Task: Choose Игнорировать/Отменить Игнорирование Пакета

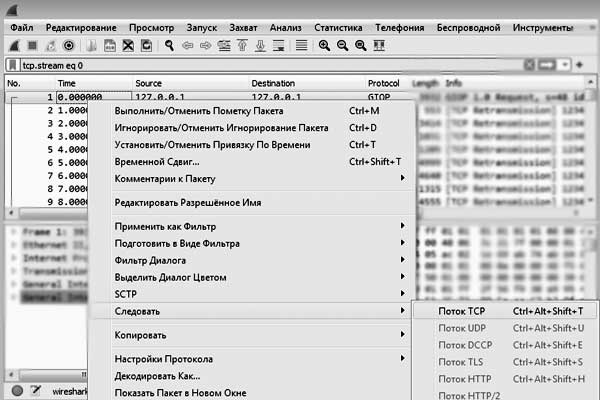Action: 253,128
